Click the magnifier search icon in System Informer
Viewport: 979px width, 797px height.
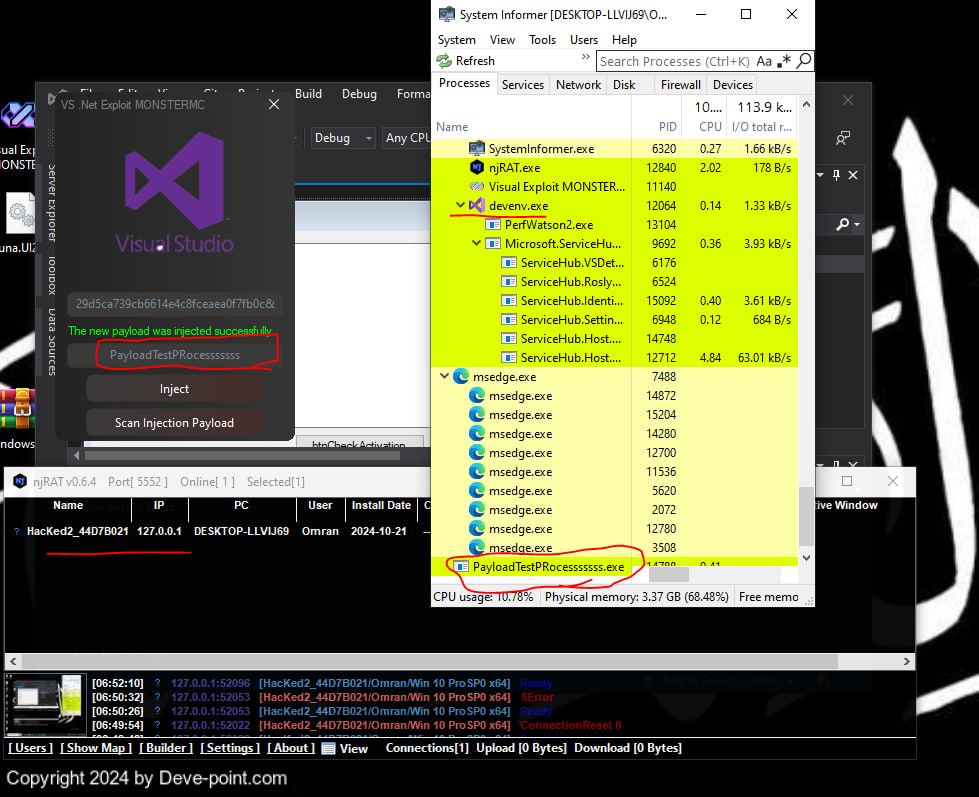tap(802, 61)
